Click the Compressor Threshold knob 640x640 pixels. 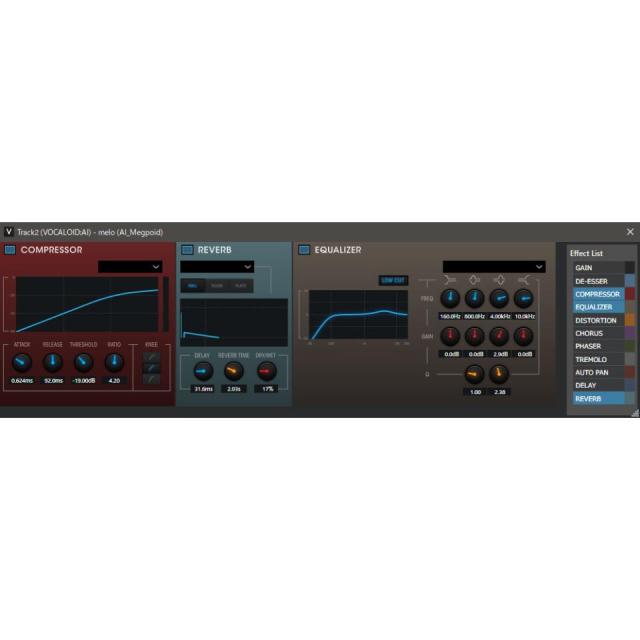83,362
